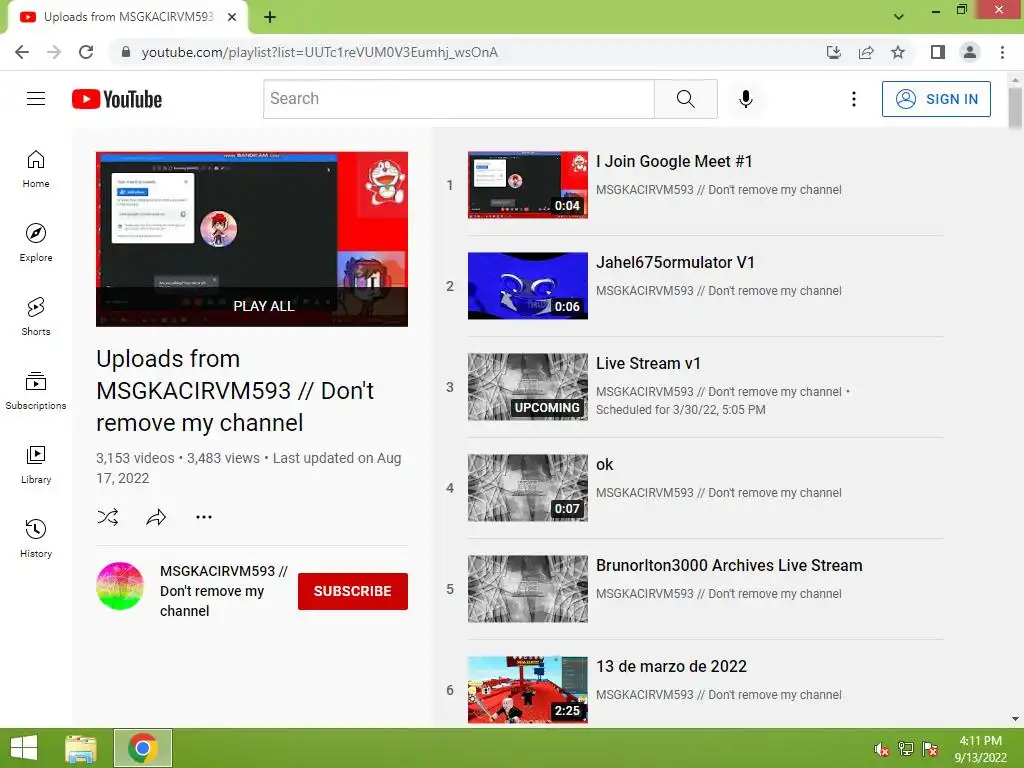Click the SIGN IN button

[936, 99]
